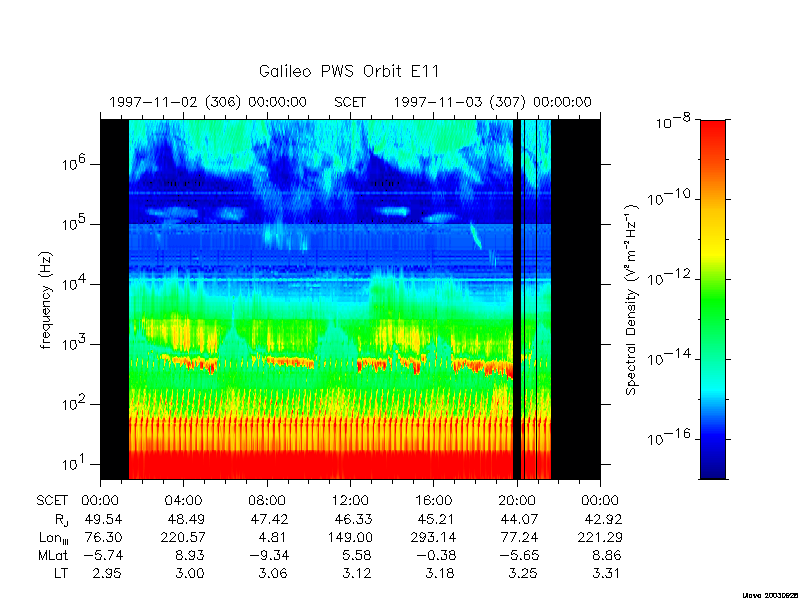Click the 10^4 frequency tick label
This screenshot has width=800, height=600.
[x=75, y=283]
